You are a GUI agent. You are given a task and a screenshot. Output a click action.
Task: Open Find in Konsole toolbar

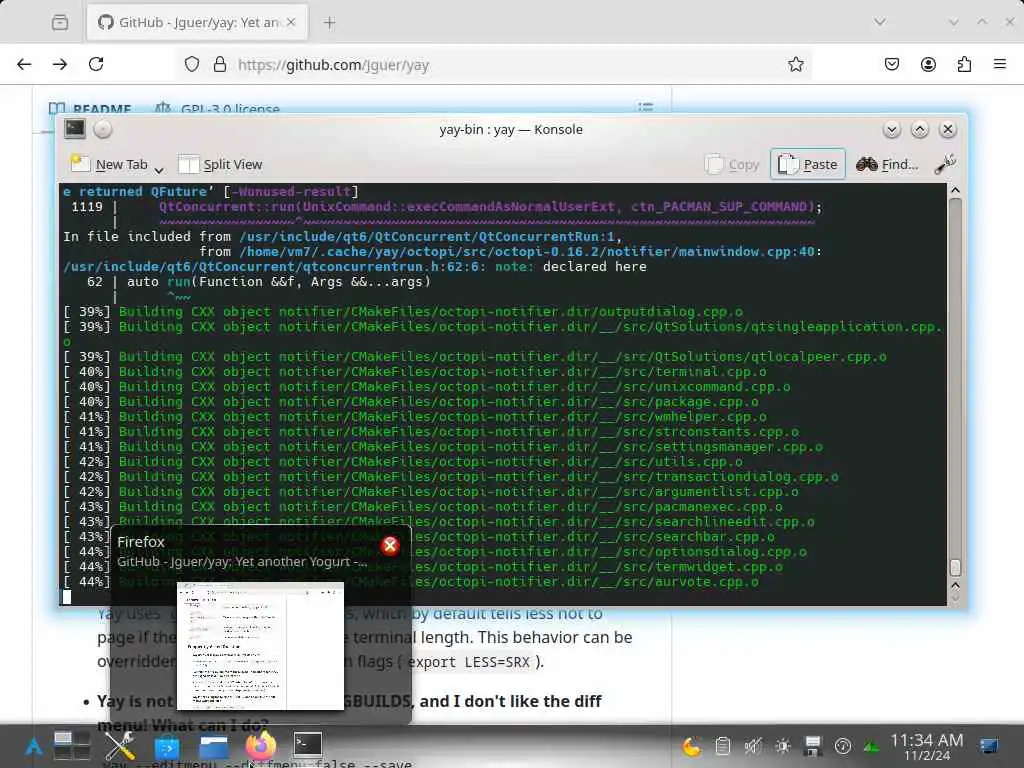(x=886, y=165)
